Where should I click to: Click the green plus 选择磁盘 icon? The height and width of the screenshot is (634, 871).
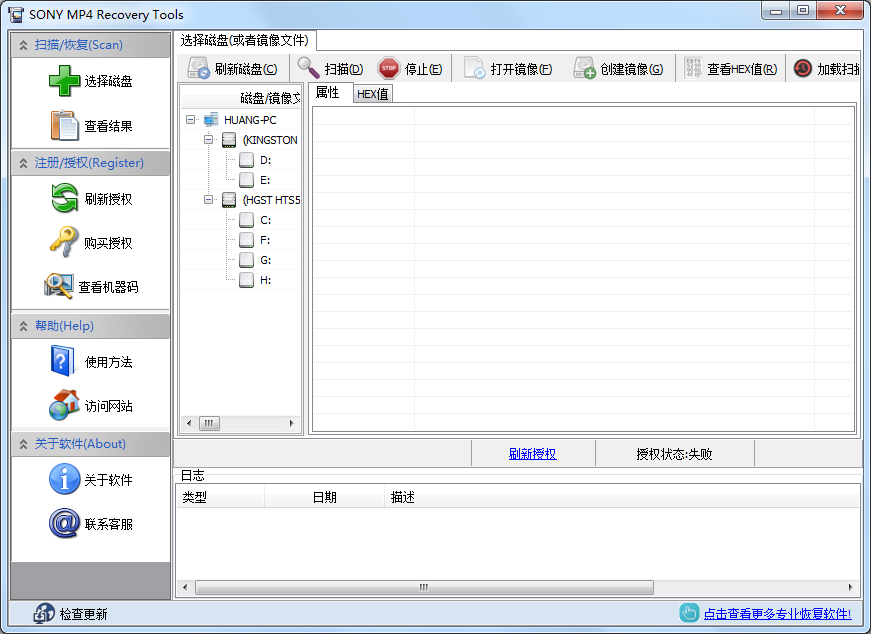click(x=64, y=81)
